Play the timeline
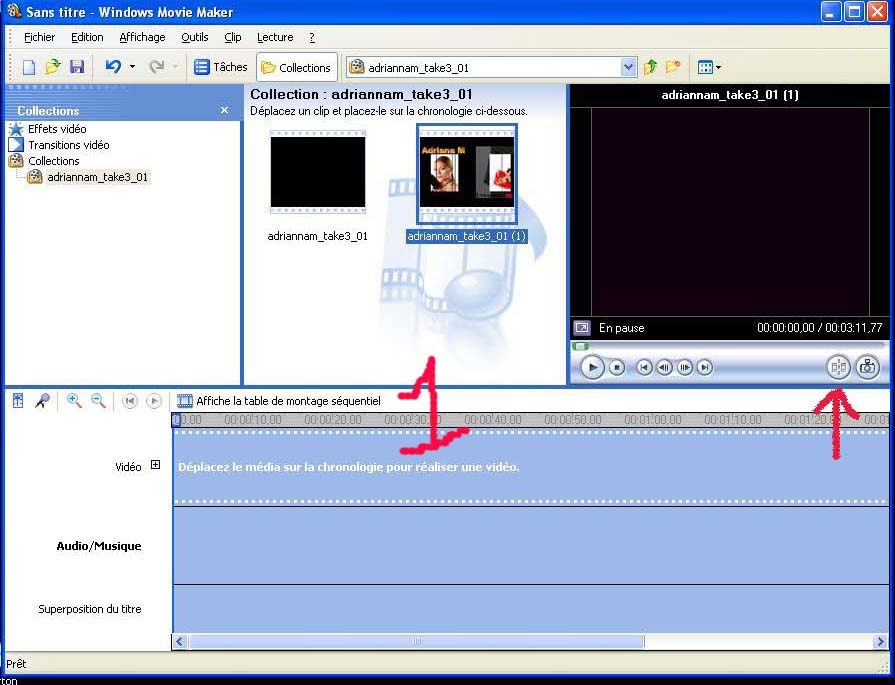Image resolution: width=895 pixels, height=685 pixels. click(x=154, y=401)
